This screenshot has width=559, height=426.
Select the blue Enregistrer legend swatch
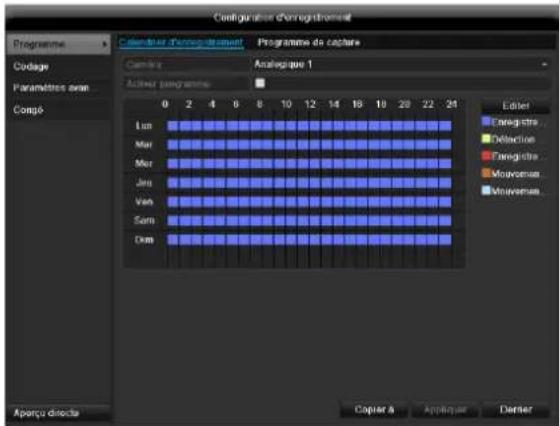[x=486, y=122]
